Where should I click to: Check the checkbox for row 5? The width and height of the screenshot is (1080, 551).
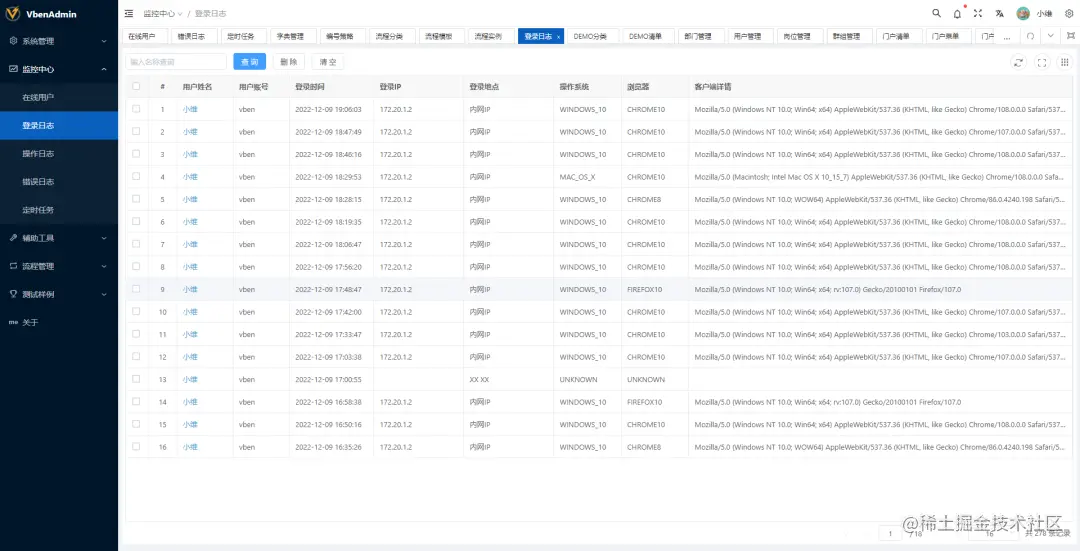click(136, 199)
